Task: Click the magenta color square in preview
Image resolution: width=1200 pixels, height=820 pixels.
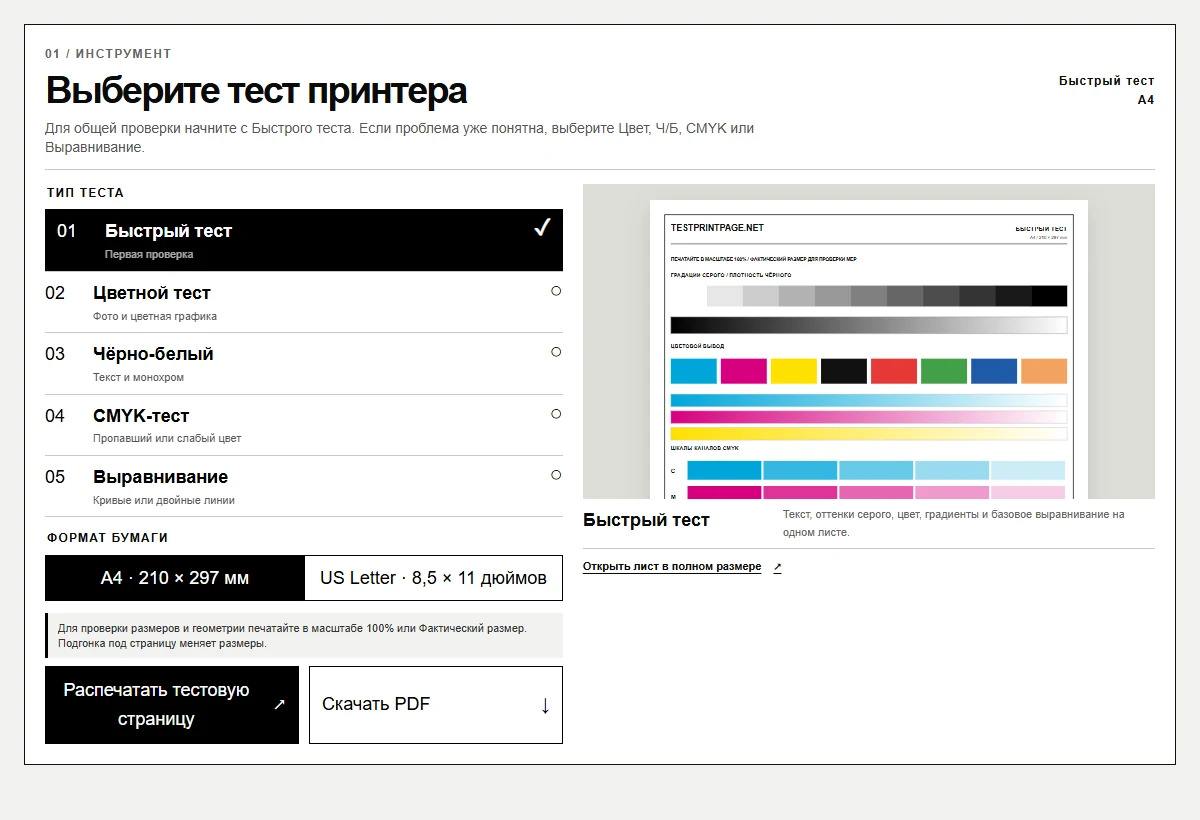Action: (744, 371)
